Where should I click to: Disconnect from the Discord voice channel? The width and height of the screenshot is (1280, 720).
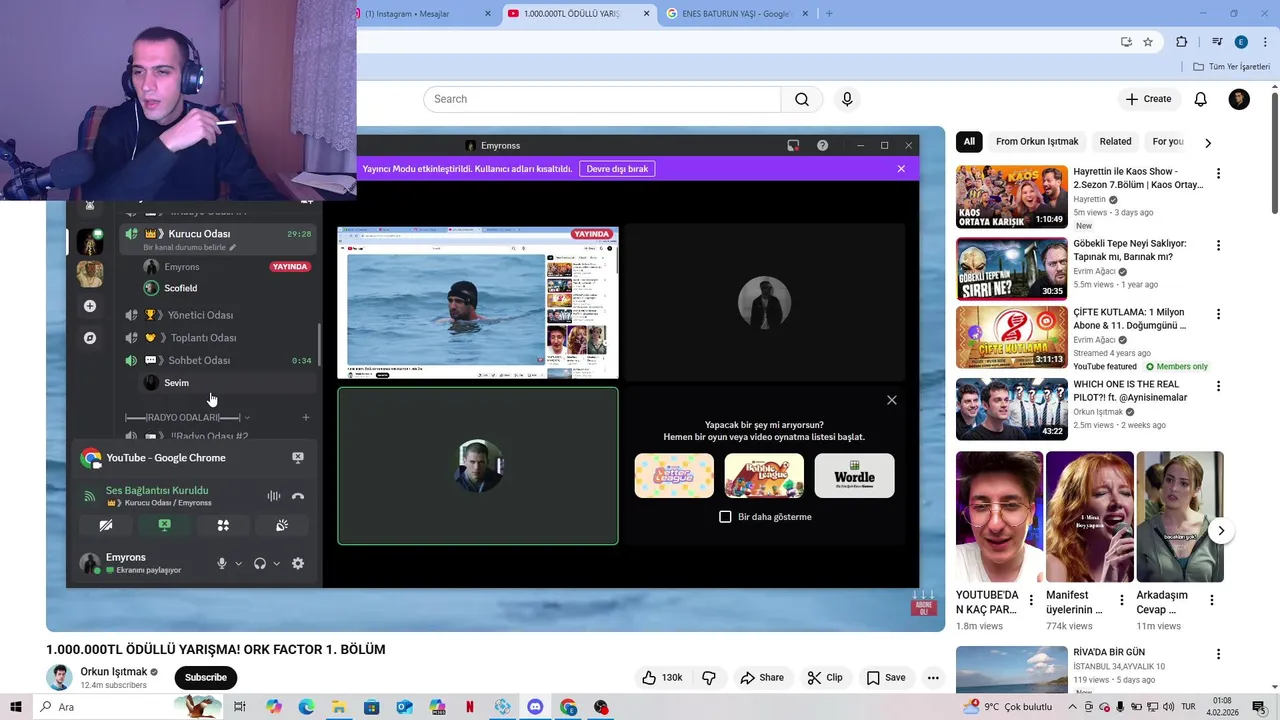click(x=297, y=496)
